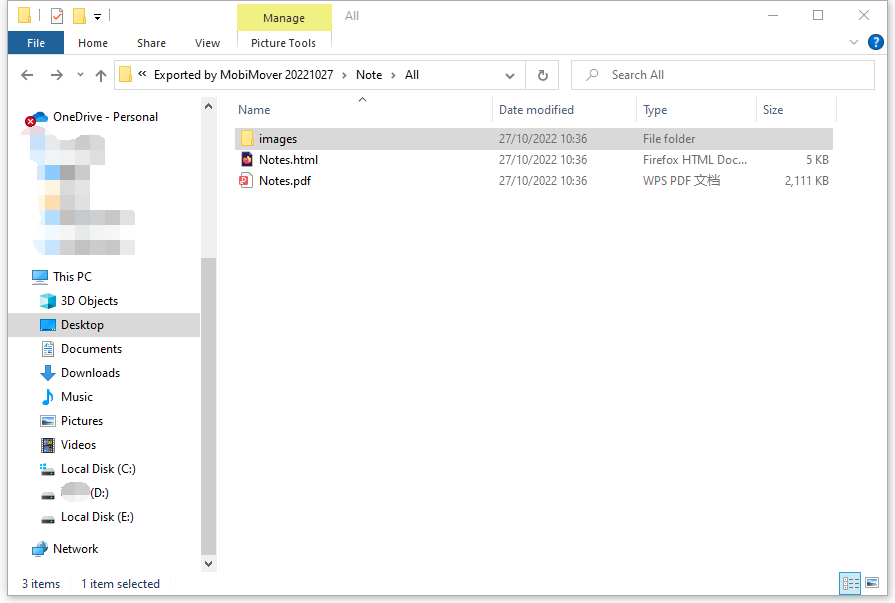Click the Back navigation arrow
The width and height of the screenshot is (895, 603).
(x=27, y=75)
